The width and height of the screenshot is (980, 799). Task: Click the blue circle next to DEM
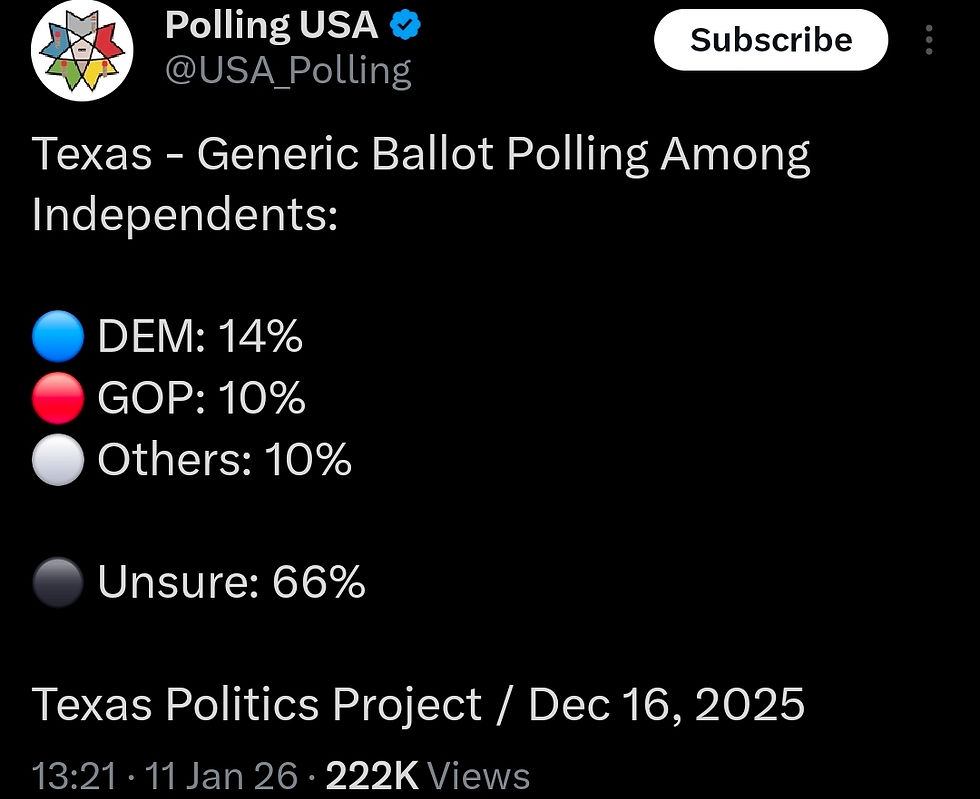(57, 337)
